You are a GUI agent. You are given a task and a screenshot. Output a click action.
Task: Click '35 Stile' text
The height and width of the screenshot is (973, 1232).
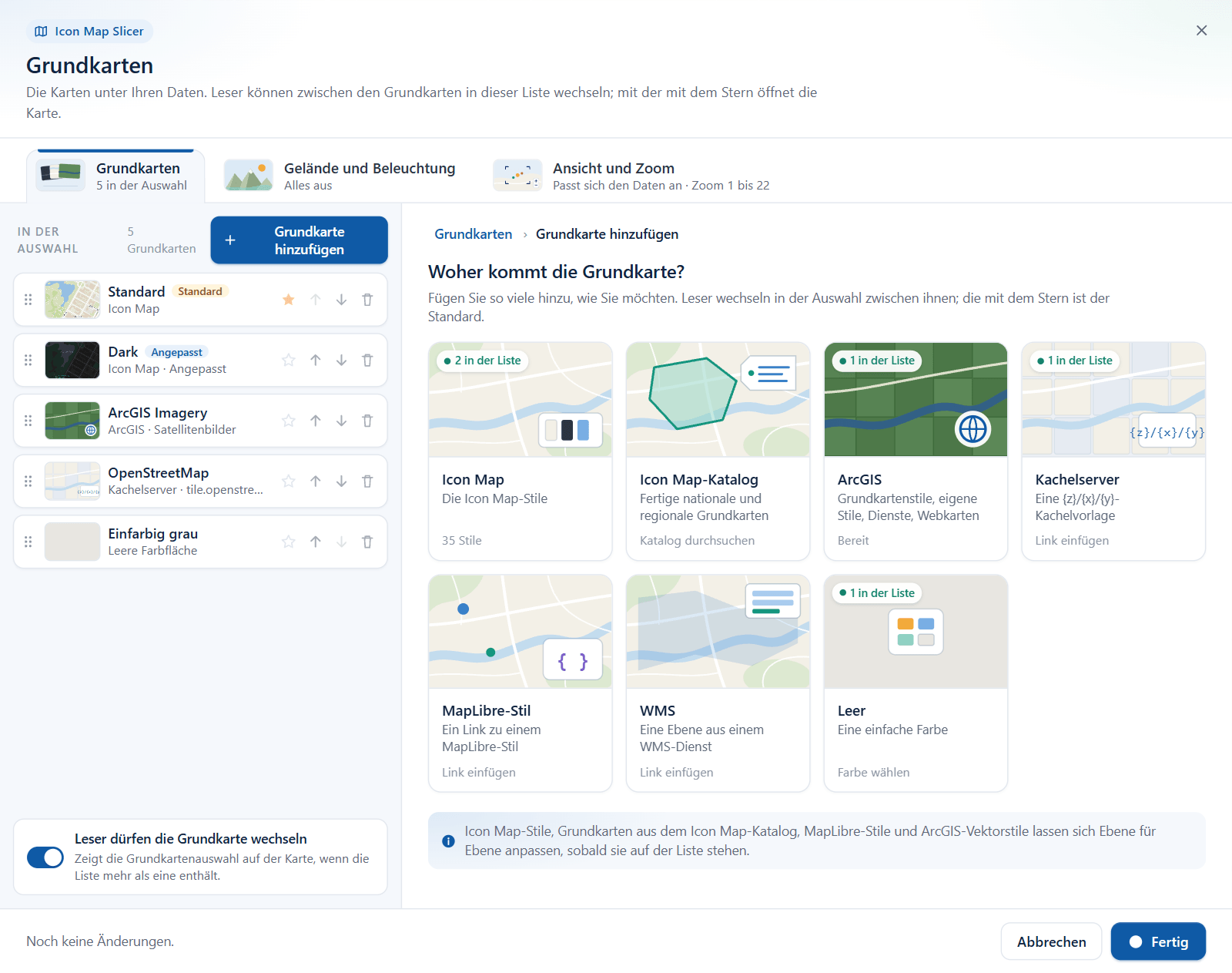coord(462,541)
